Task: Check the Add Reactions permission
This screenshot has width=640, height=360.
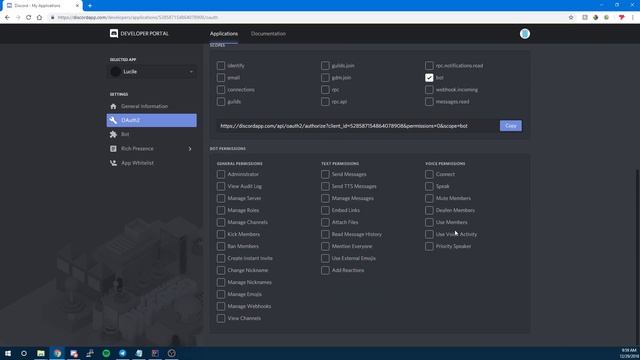Action: pos(325,270)
